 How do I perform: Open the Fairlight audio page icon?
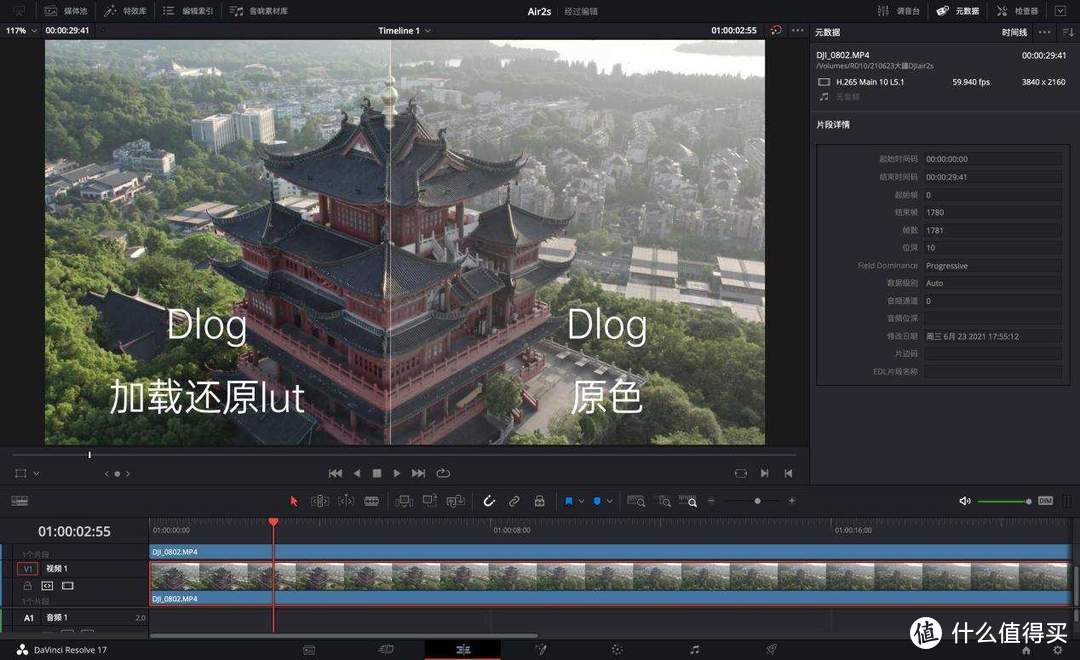695,649
